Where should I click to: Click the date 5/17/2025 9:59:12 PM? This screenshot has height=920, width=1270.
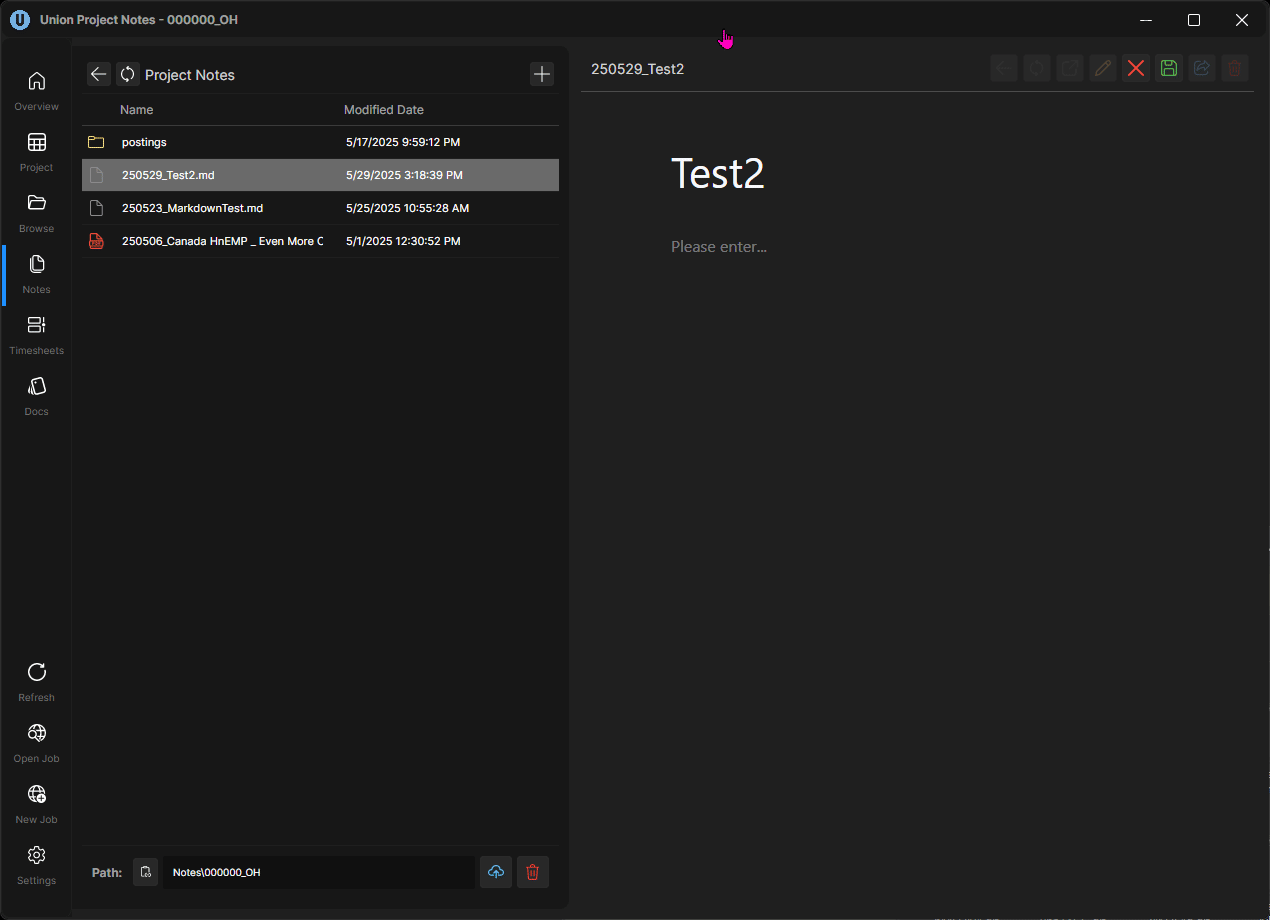[403, 142]
